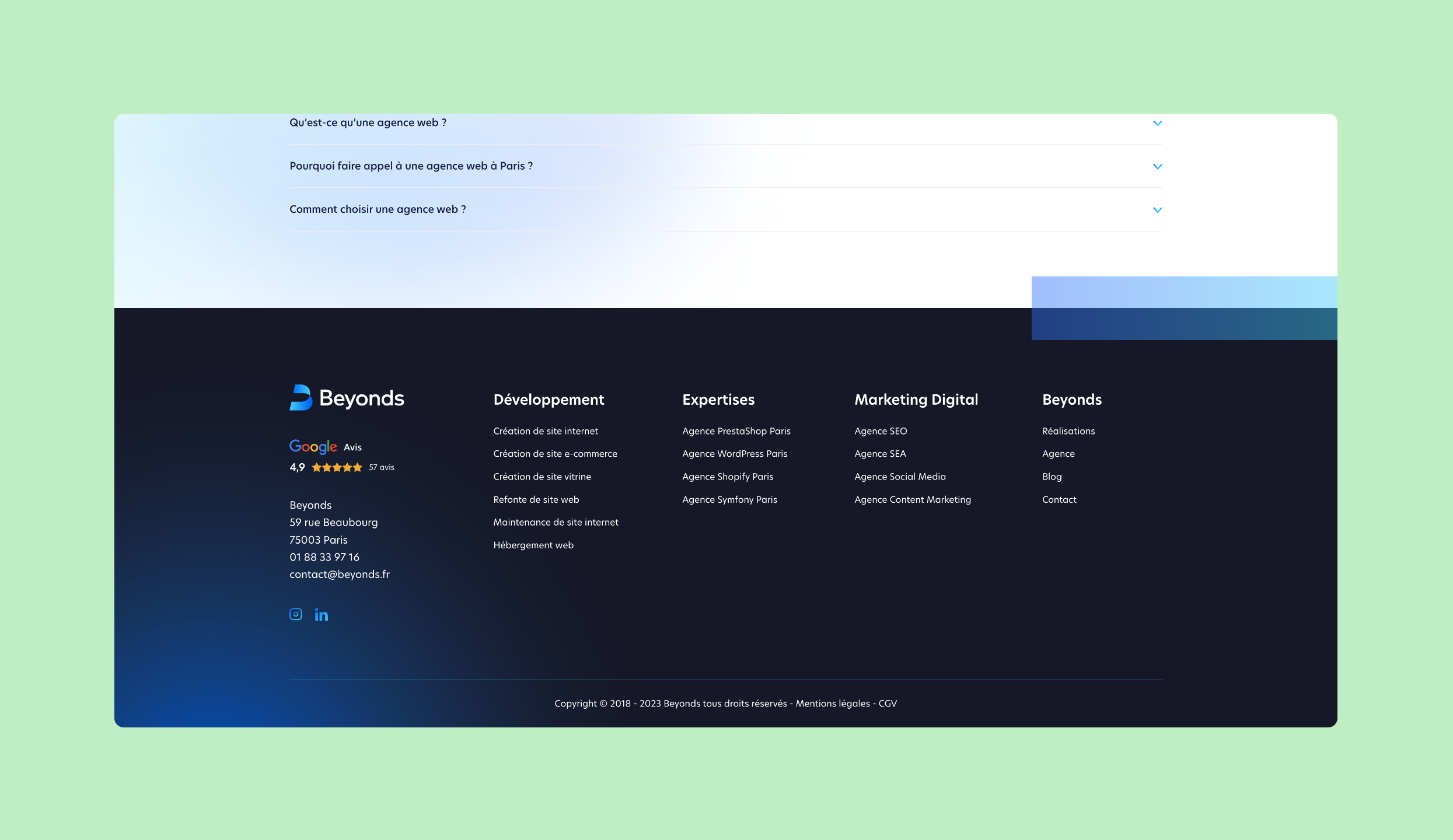This screenshot has width=1453, height=840.
Task: Select 'Blog' under the Beyonds column
Action: [1052, 476]
